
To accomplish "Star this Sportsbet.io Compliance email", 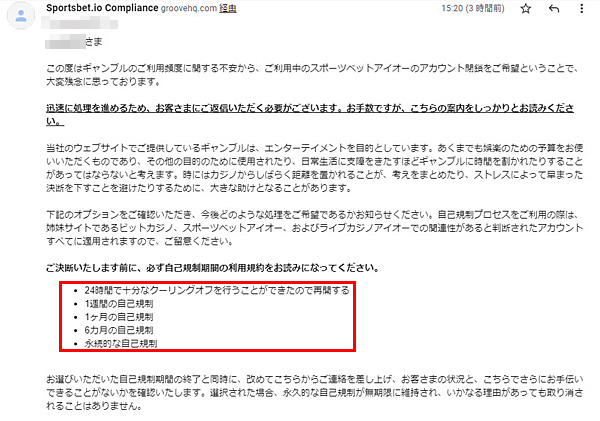I will [x=526, y=8].
